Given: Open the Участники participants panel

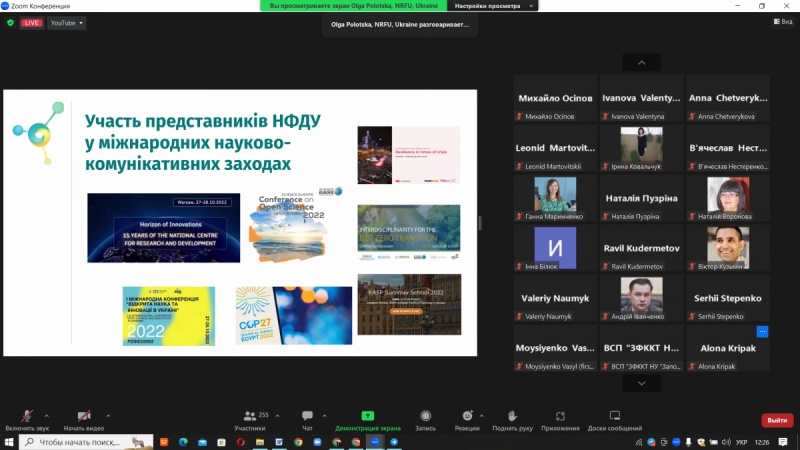Looking at the screenshot, I should pos(250,416).
